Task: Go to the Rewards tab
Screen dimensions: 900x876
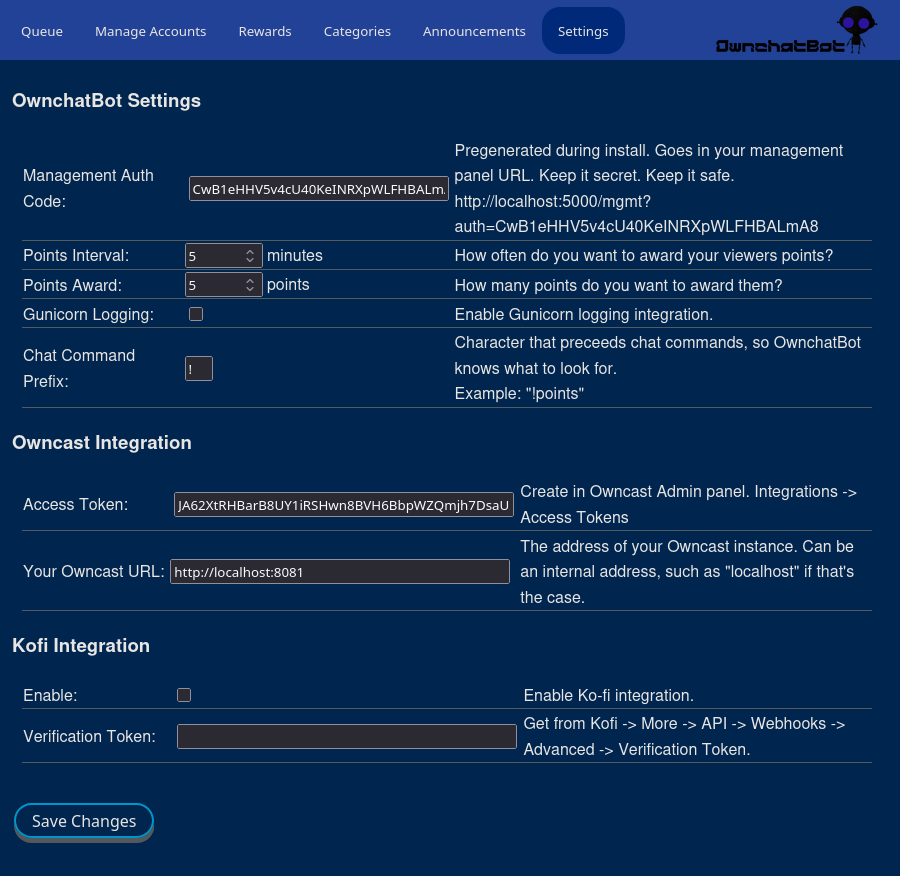Action: click(x=265, y=31)
